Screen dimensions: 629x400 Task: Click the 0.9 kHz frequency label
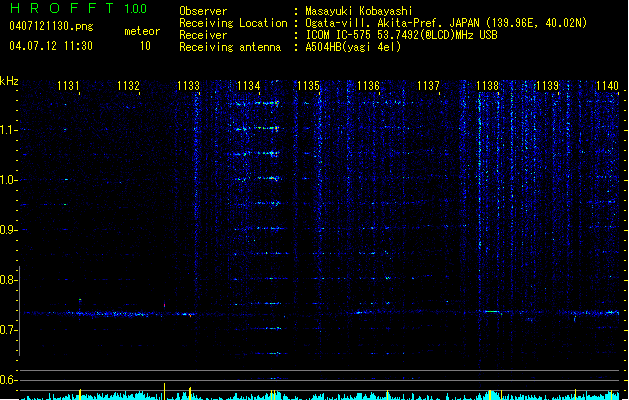click(8, 230)
